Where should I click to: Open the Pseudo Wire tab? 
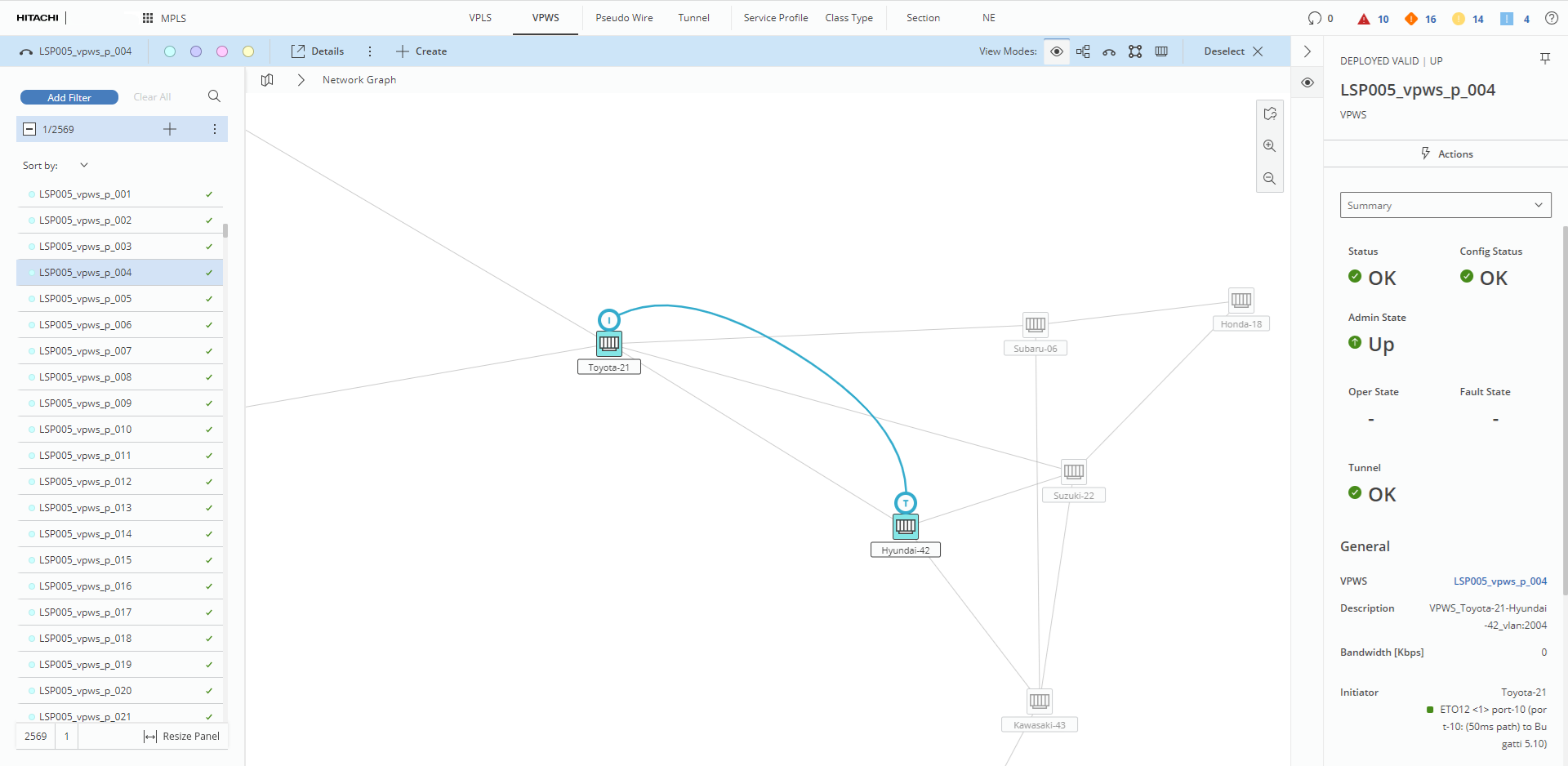coord(624,18)
